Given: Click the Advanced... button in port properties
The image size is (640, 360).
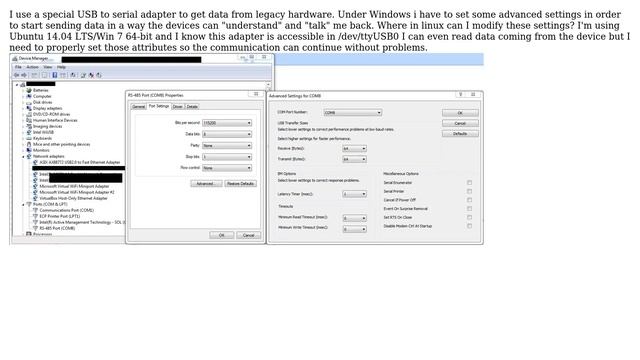Looking at the screenshot, I should 206,184.
